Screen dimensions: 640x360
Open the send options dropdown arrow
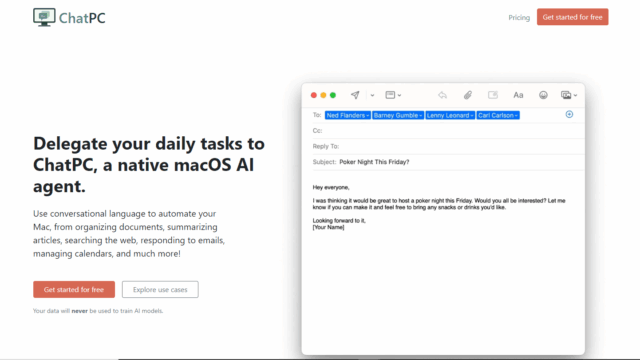click(x=372, y=96)
